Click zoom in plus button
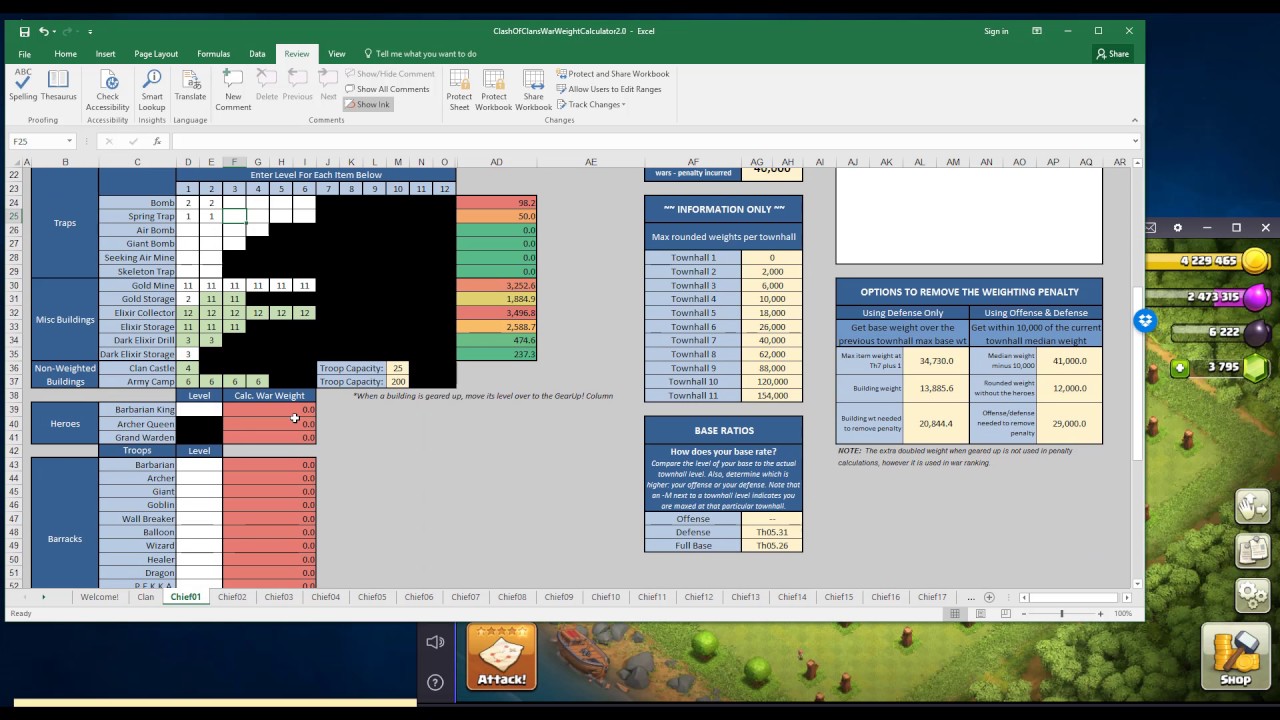This screenshot has width=1280, height=720. click(1103, 613)
